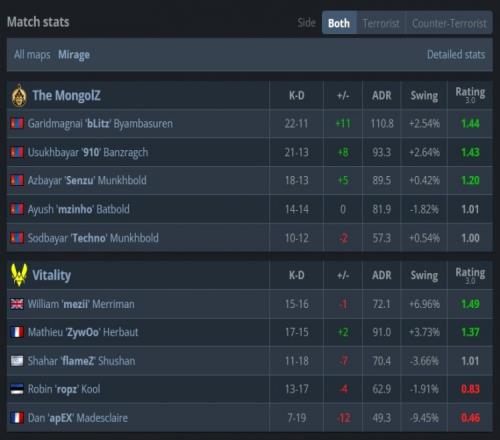Select the Mirage map tab
Viewport: 500px width, 440px height.
pos(74,55)
